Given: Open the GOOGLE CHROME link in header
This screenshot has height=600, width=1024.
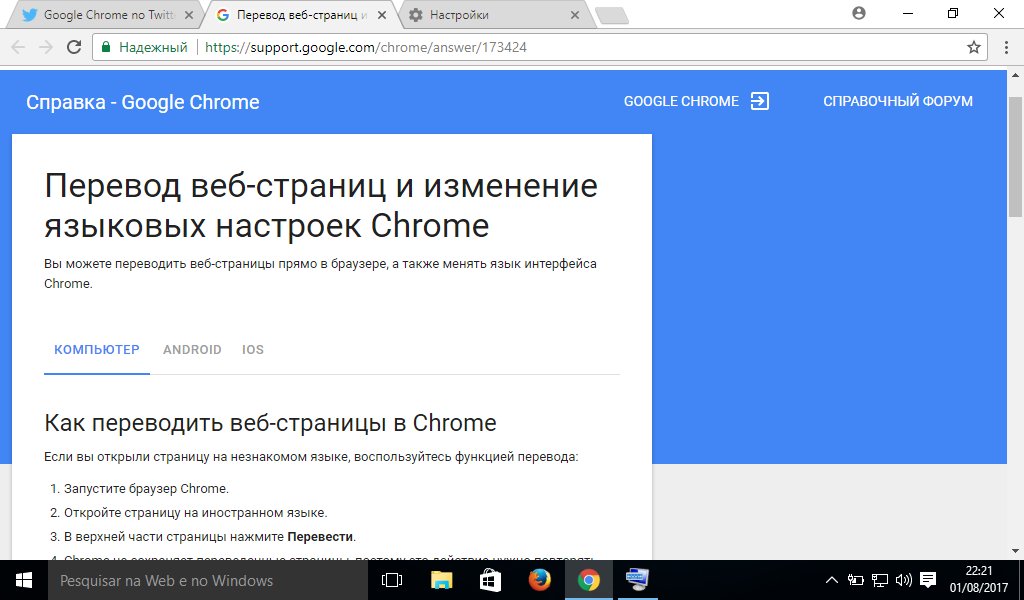Looking at the screenshot, I should coord(681,101).
